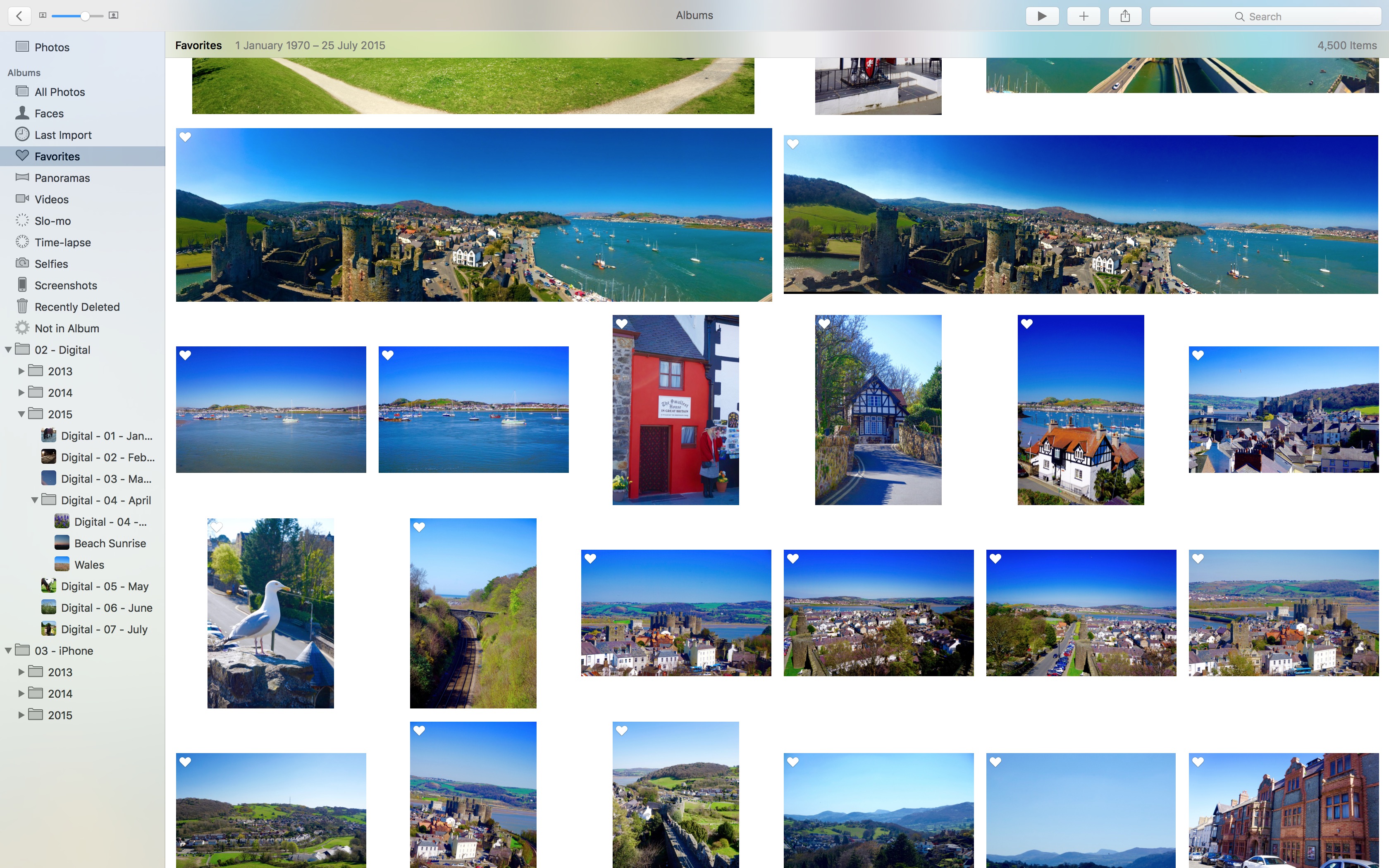
Task: Toggle favorite heart on the seagull photo
Action: 216,527
